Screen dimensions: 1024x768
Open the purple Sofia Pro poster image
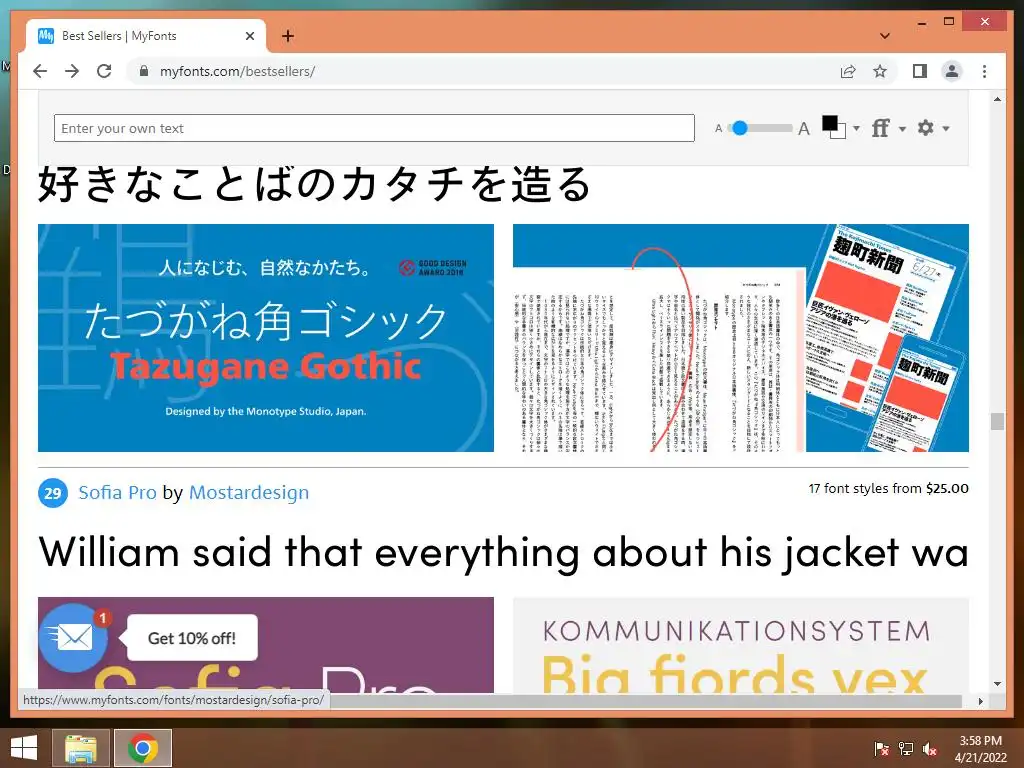pos(266,645)
